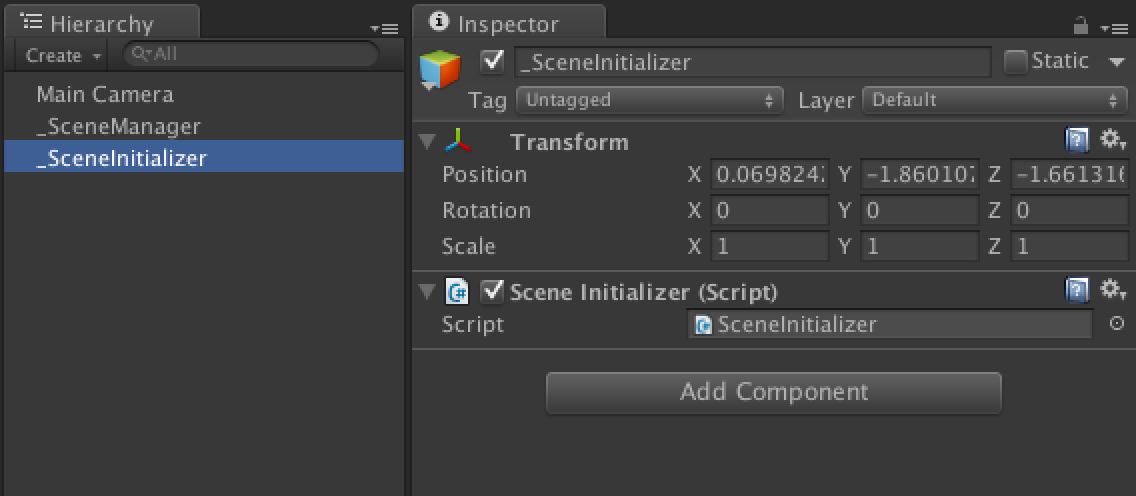Open Scene Initializer script help icon
This screenshot has height=496, width=1136.
coord(1077,290)
